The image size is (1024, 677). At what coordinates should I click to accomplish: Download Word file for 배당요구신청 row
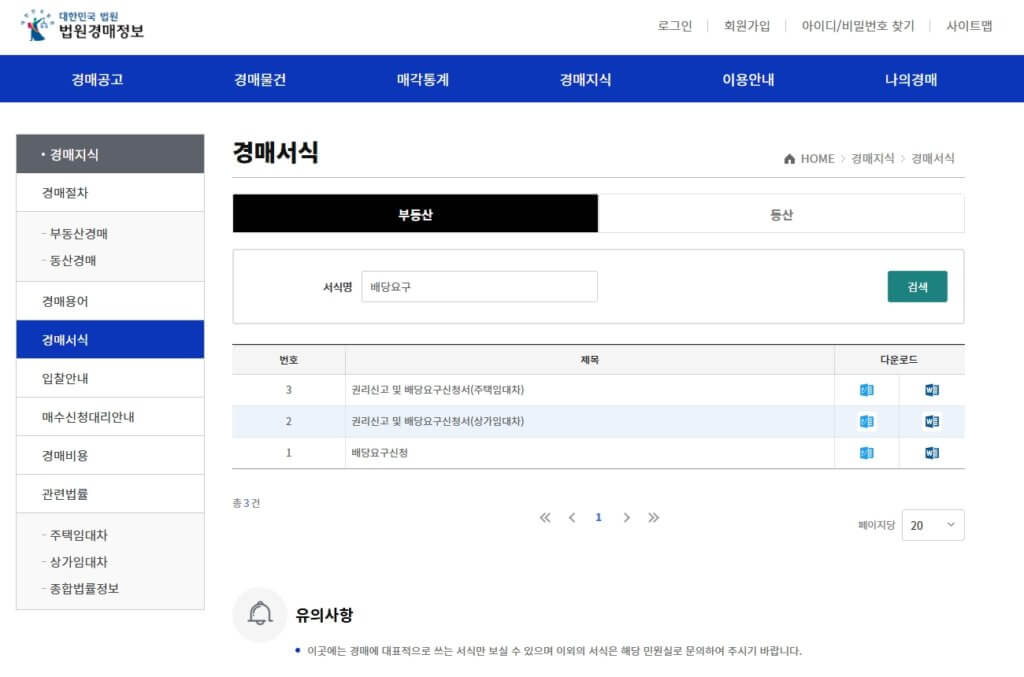coord(932,453)
